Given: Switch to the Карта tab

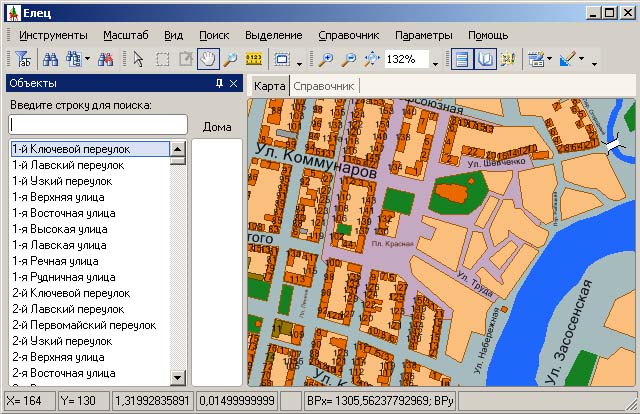Looking at the screenshot, I should point(269,86).
